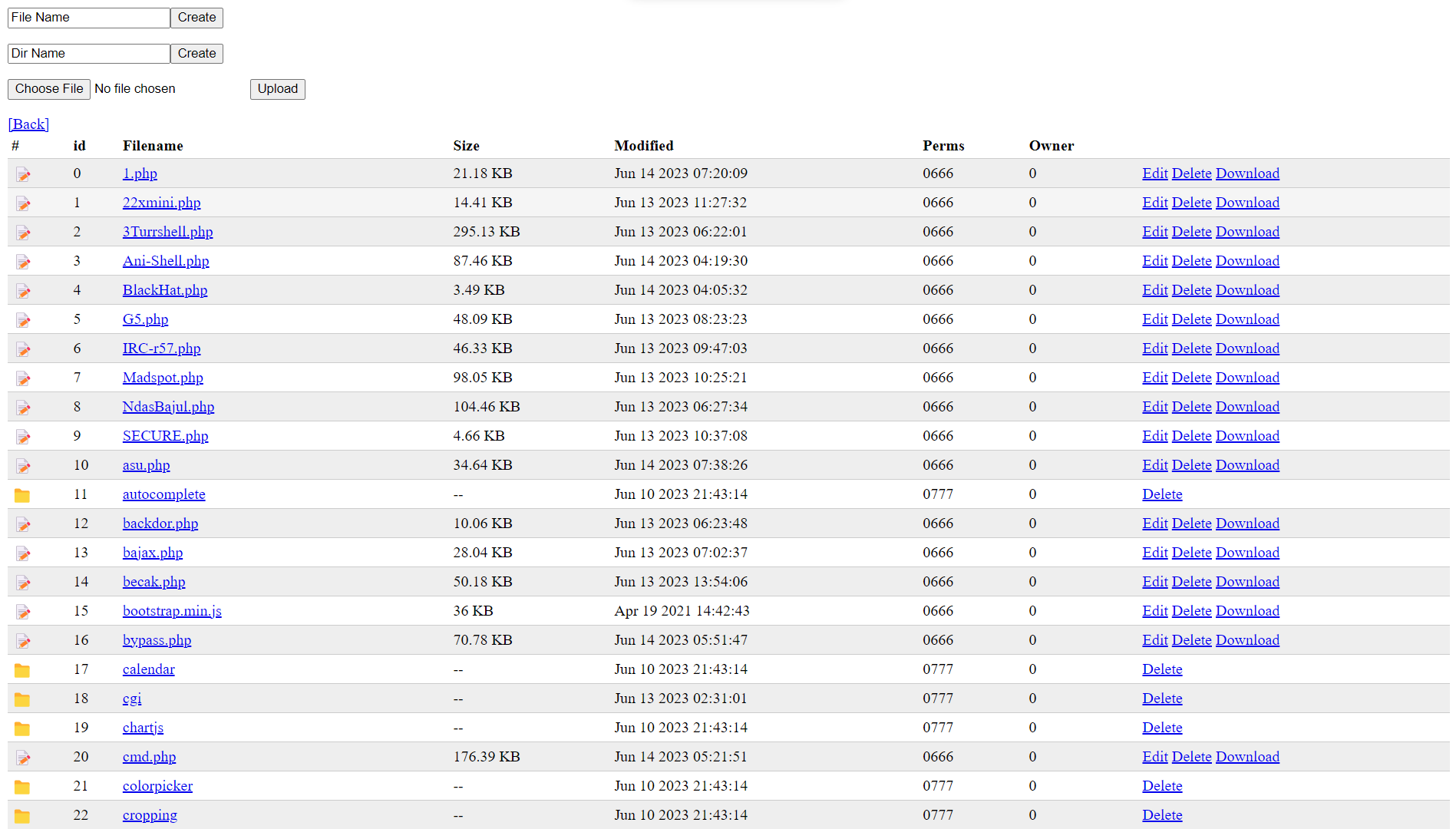Open the autocomplete folder link

click(x=163, y=494)
